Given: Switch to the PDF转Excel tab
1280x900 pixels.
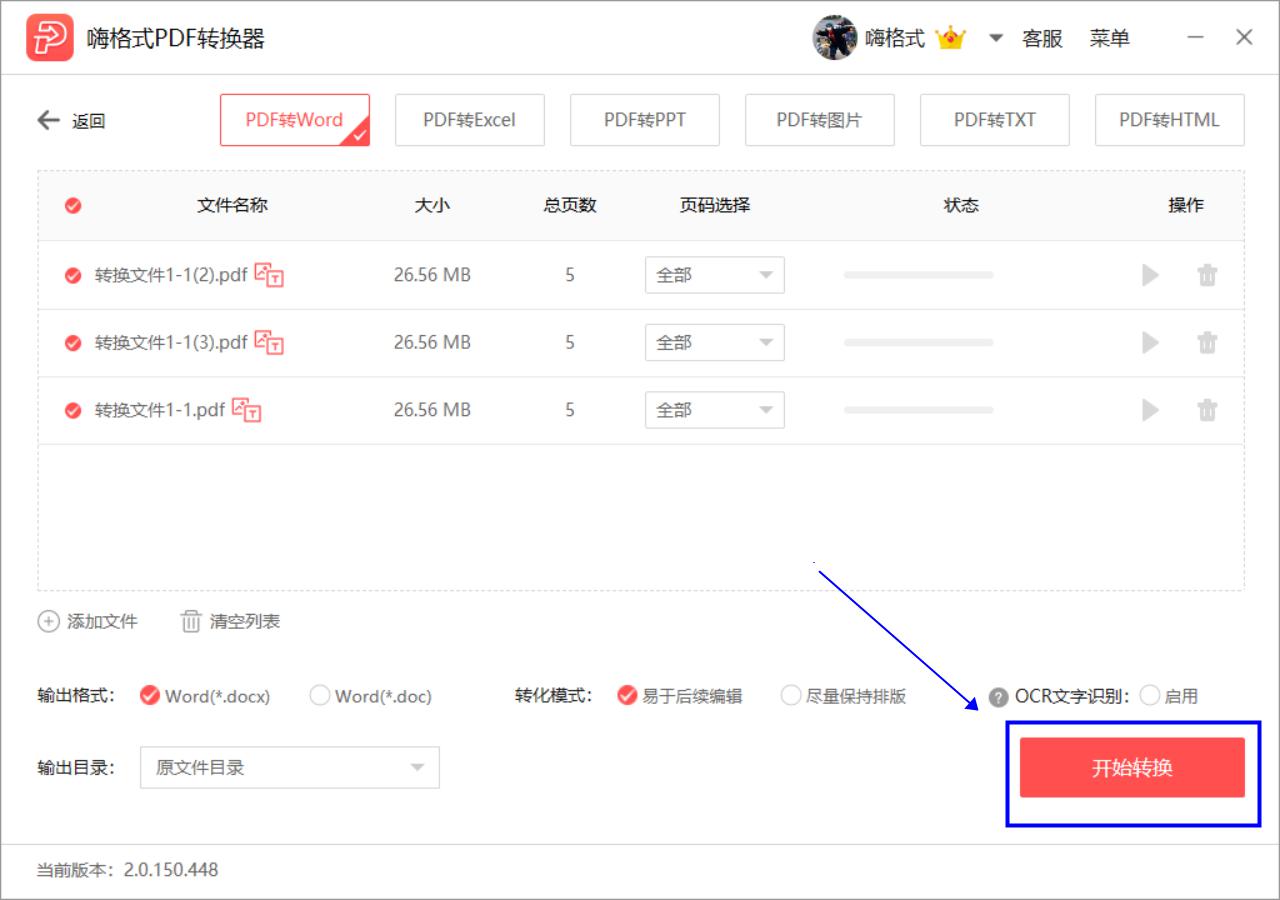Looking at the screenshot, I should point(470,120).
